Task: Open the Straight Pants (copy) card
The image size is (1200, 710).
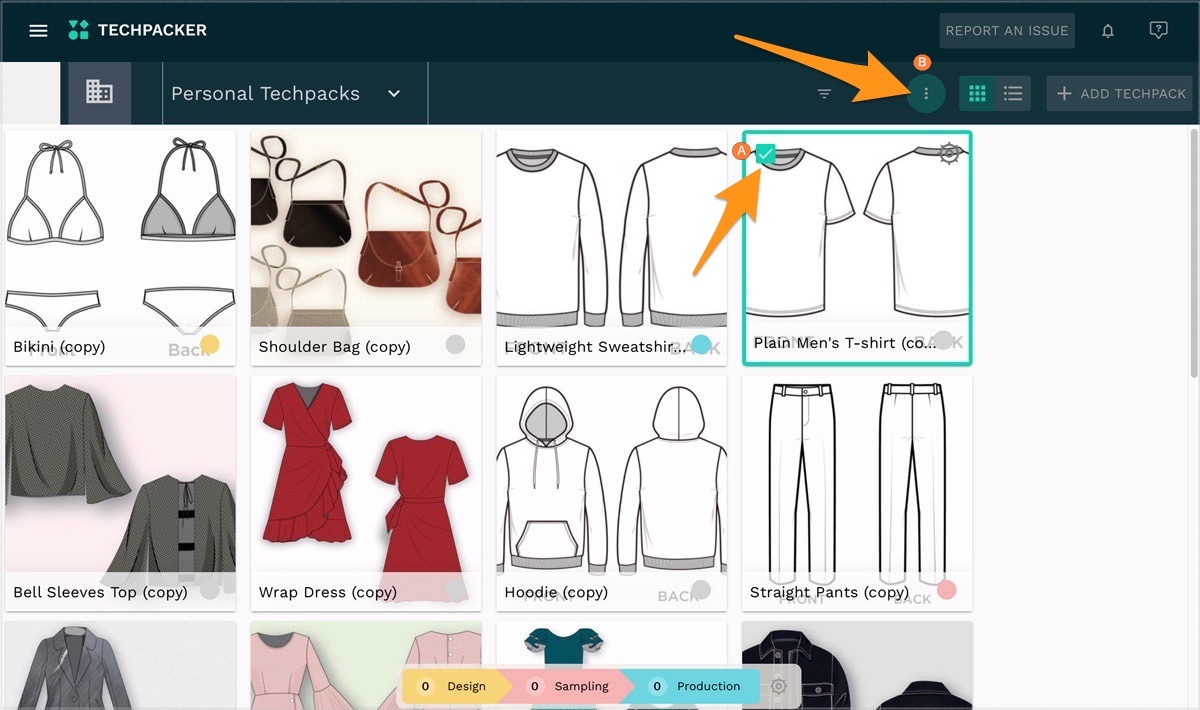Action: point(857,493)
